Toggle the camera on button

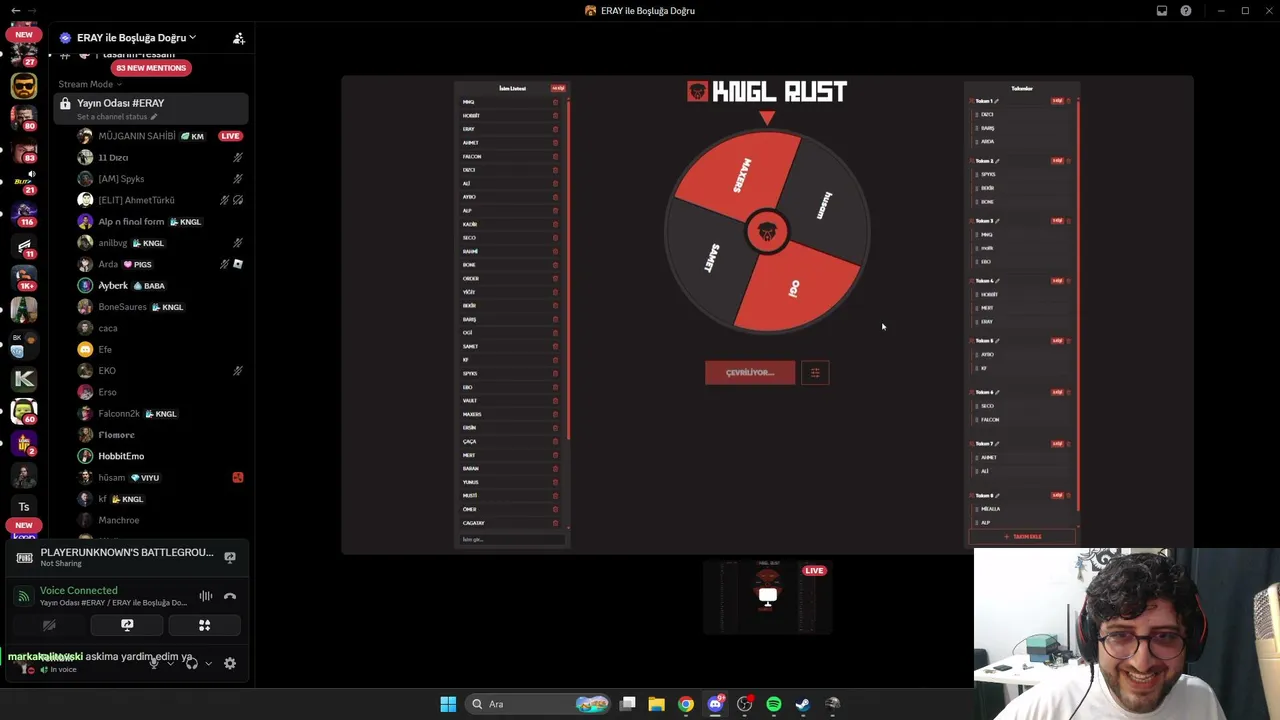point(49,625)
